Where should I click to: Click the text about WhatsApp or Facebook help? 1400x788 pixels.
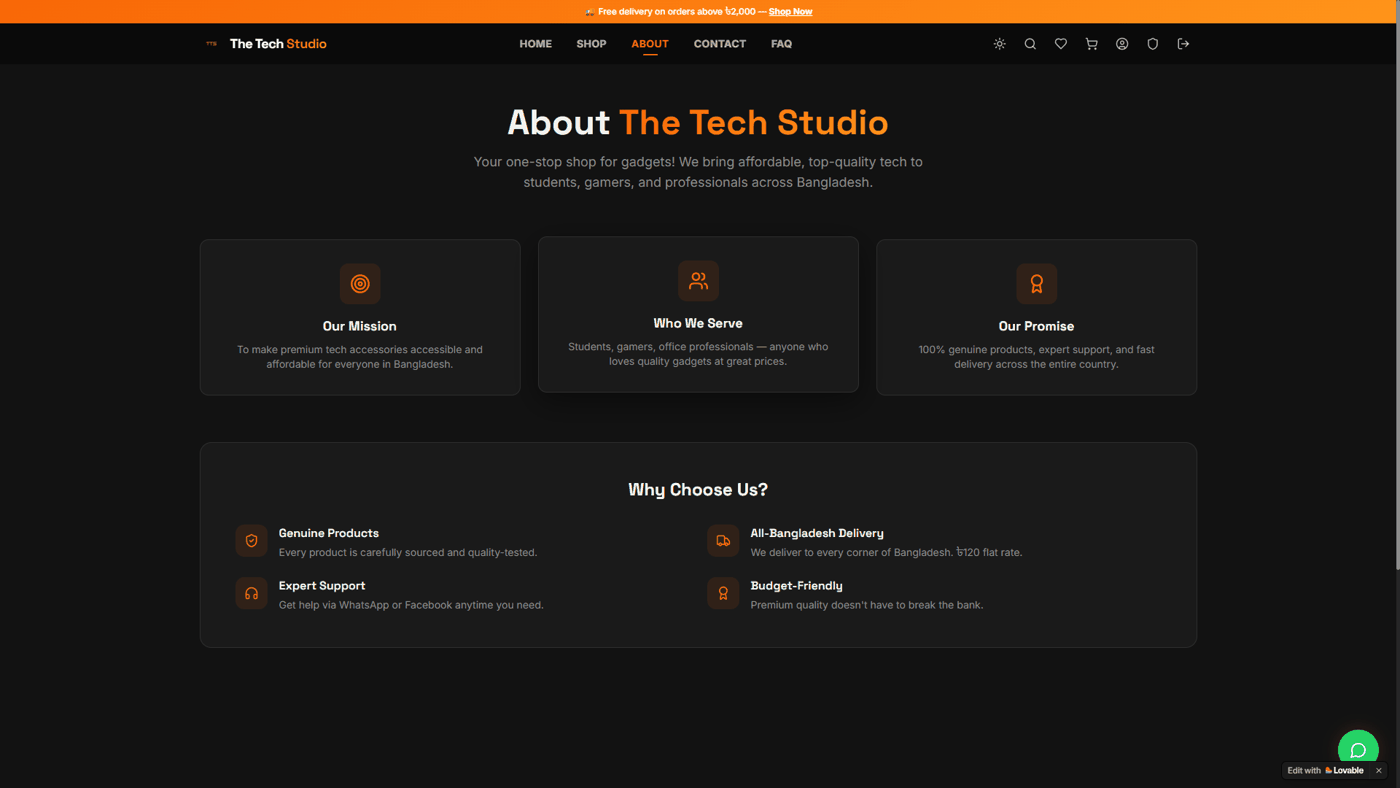tap(411, 605)
